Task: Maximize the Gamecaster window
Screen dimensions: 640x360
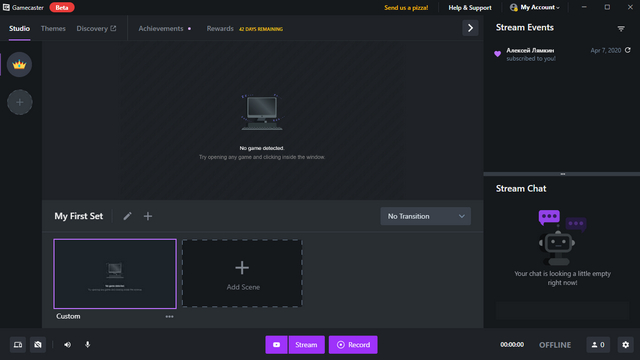Action: [607, 7]
